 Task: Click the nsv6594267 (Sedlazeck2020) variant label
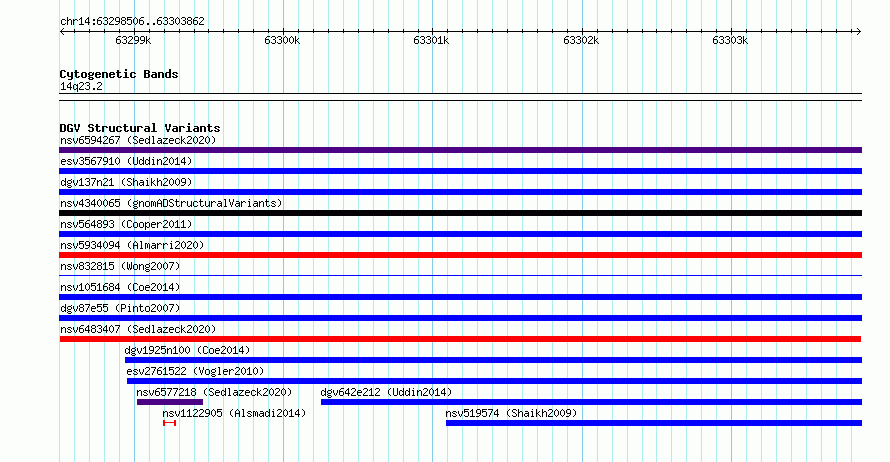click(138, 140)
